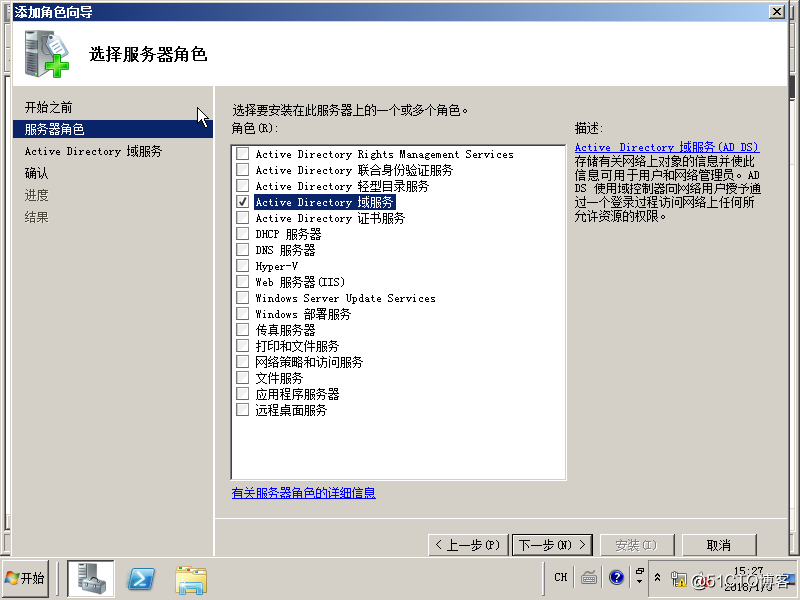The height and width of the screenshot is (600, 800).
Task: Go to 开始之前 wizard step
Action: pos(48,107)
